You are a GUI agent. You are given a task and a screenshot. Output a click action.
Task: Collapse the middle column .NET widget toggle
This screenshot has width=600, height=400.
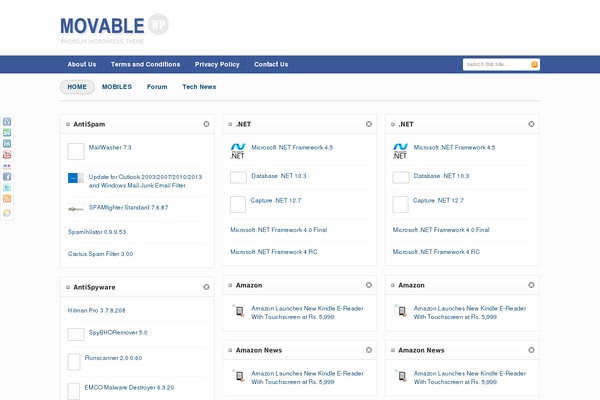[x=230, y=124]
